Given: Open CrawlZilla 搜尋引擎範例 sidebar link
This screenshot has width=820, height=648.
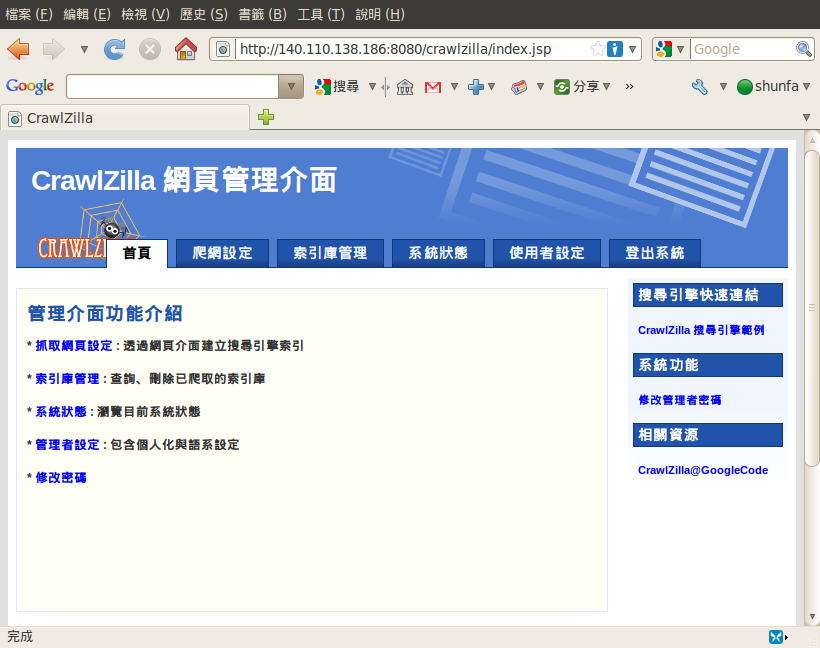Looking at the screenshot, I should [701, 330].
